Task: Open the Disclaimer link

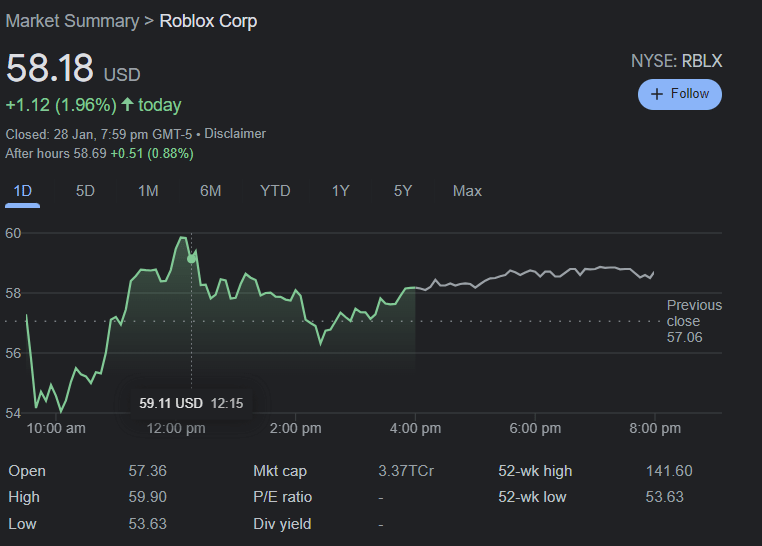Action: click(235, 134)
